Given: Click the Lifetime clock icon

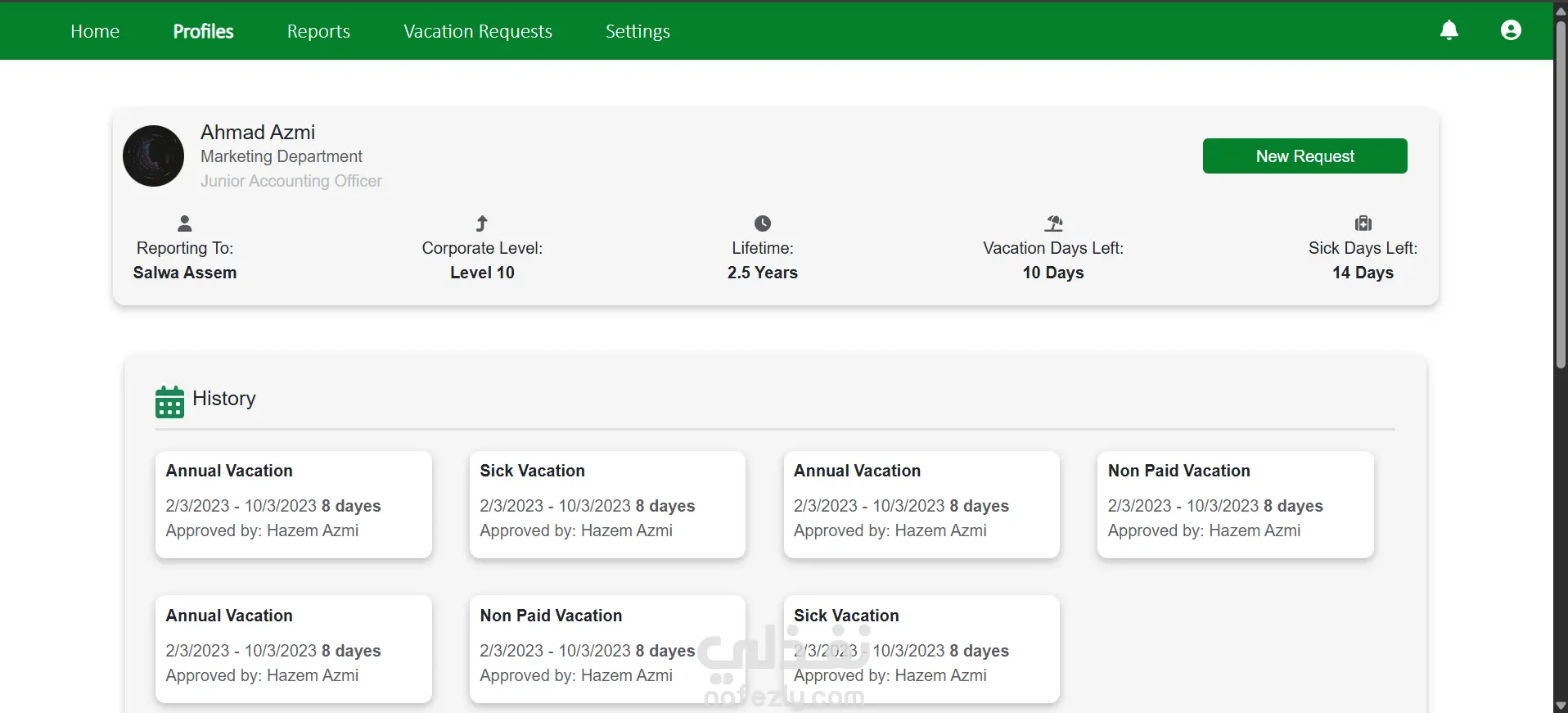Looking at the screenshot, I should click(763, 223).
